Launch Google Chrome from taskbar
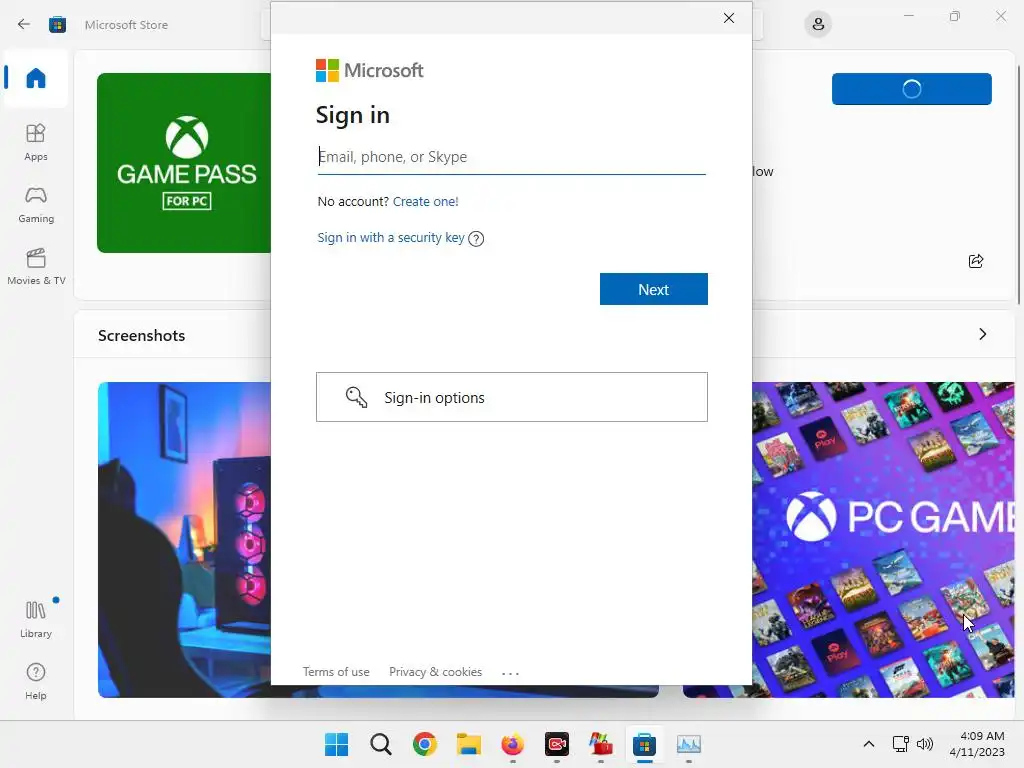Viewport: 1024px width, 768px height. tap(424, 744)
